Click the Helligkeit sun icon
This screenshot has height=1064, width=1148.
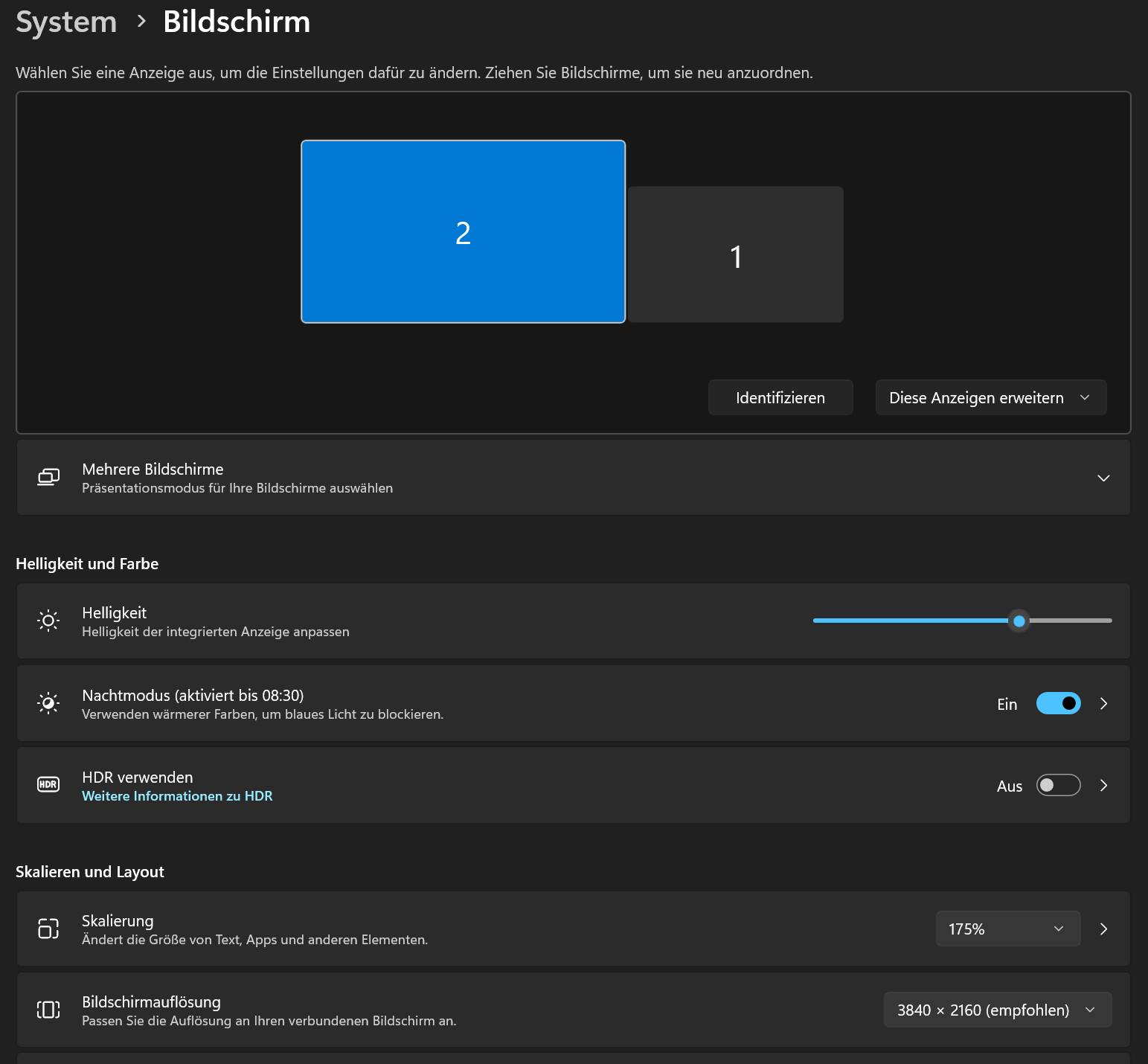(x=48, y=621)
